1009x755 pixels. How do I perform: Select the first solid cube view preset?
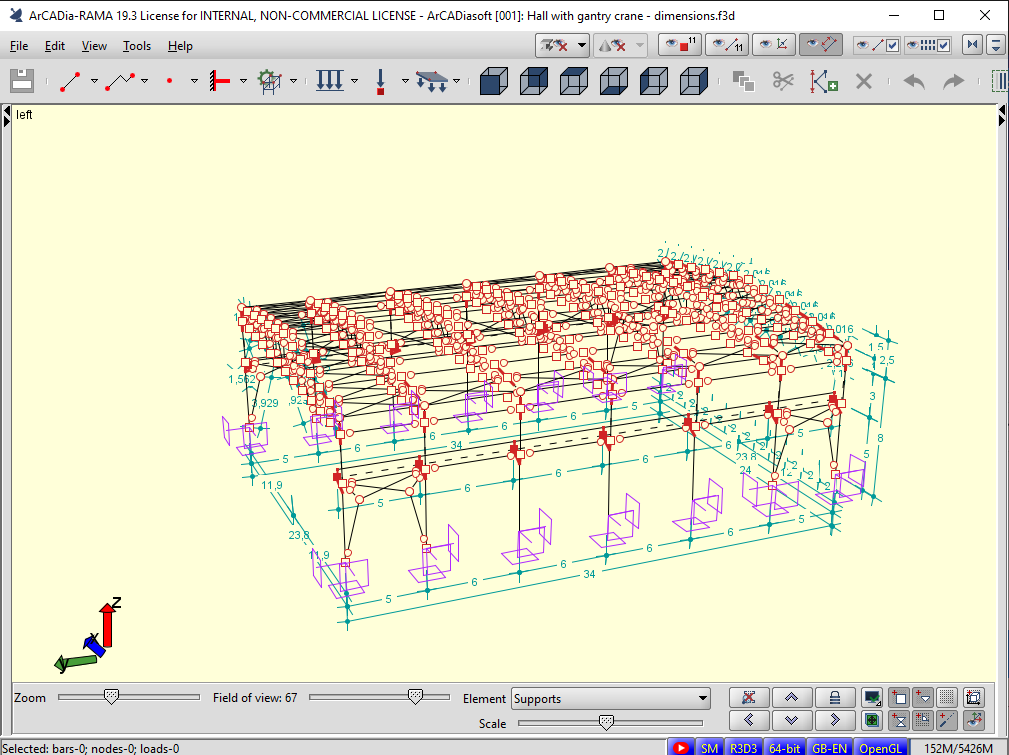click(x=492, y=82)
